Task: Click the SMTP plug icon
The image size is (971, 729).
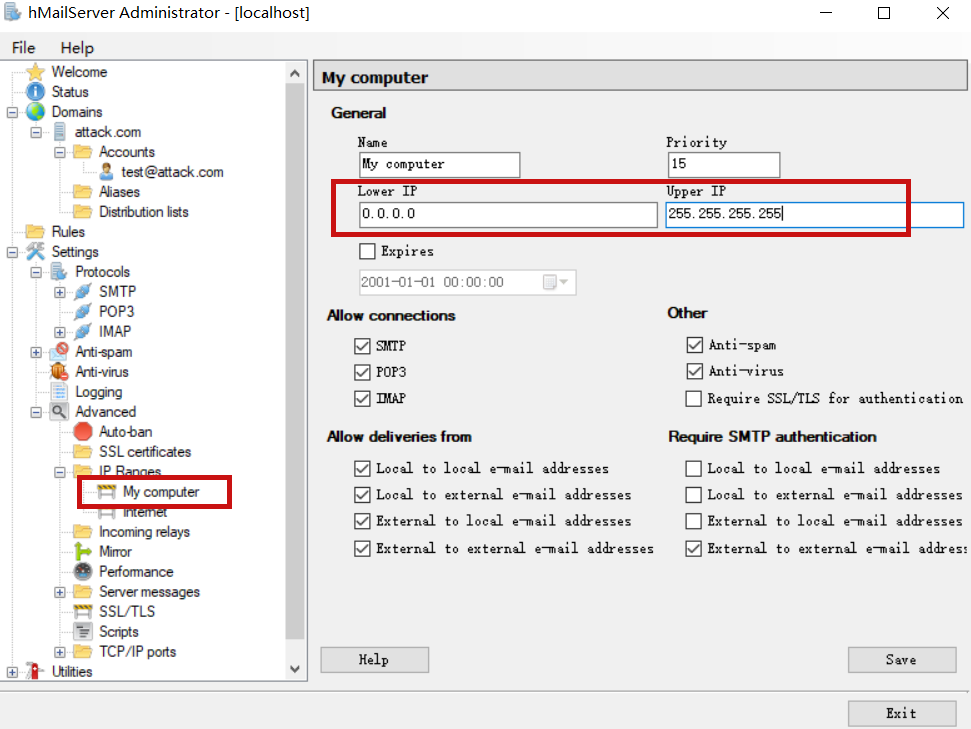Action: pyautogui.click(x=83, y=291)
